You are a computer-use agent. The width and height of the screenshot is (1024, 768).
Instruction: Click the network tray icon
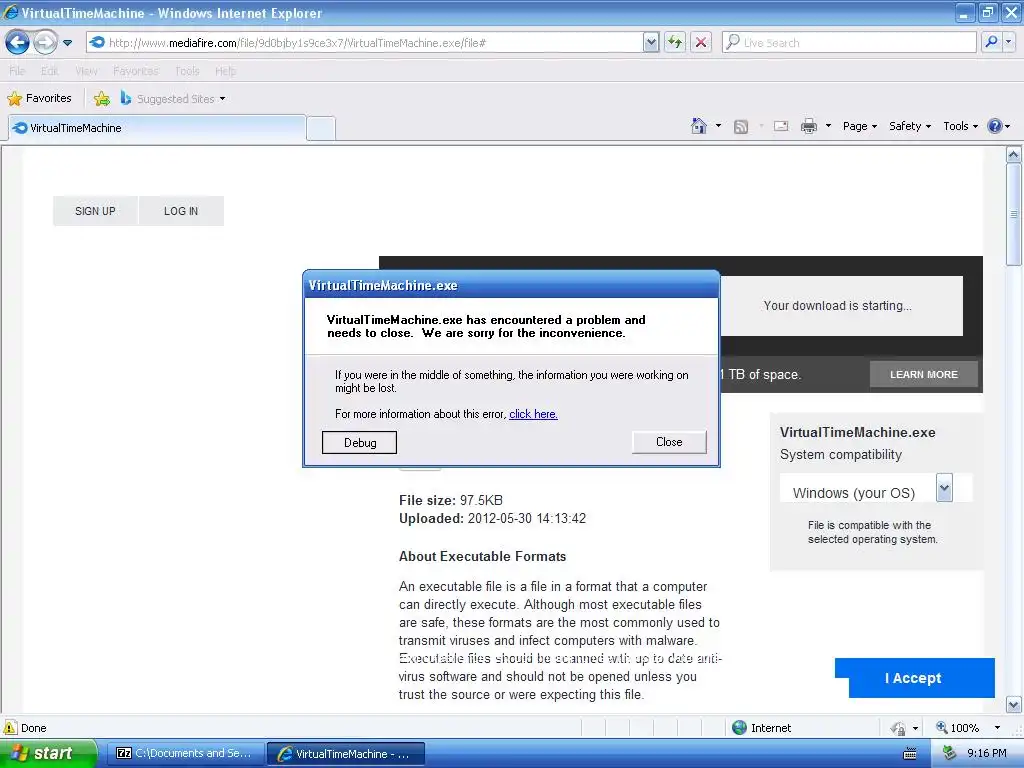[949, 754]
